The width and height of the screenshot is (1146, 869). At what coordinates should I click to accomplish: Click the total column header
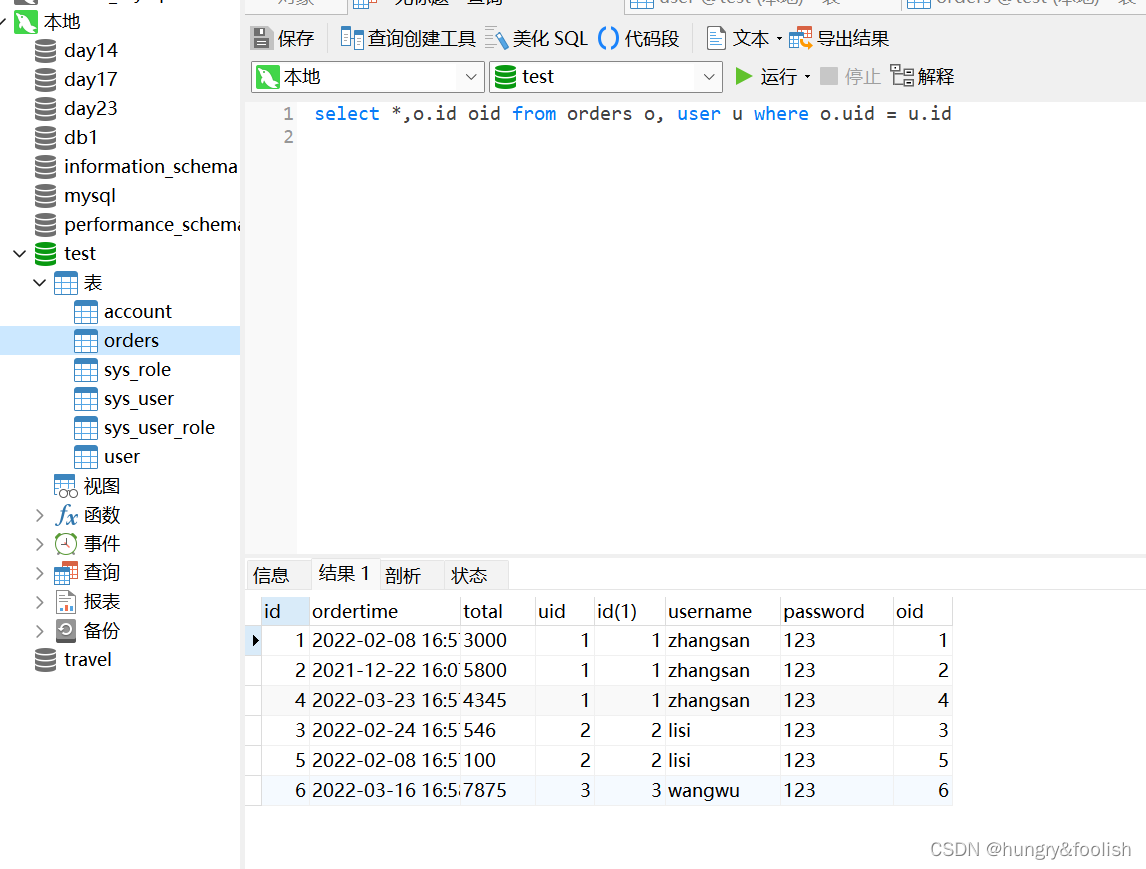click(498, 611)
